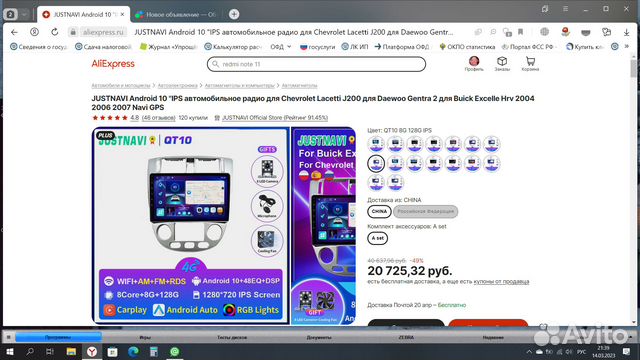This screenshot has width=640, height=360.
Task: Close the JUSTNAVI Android 10 tab
Action: (x=122, y=14)
